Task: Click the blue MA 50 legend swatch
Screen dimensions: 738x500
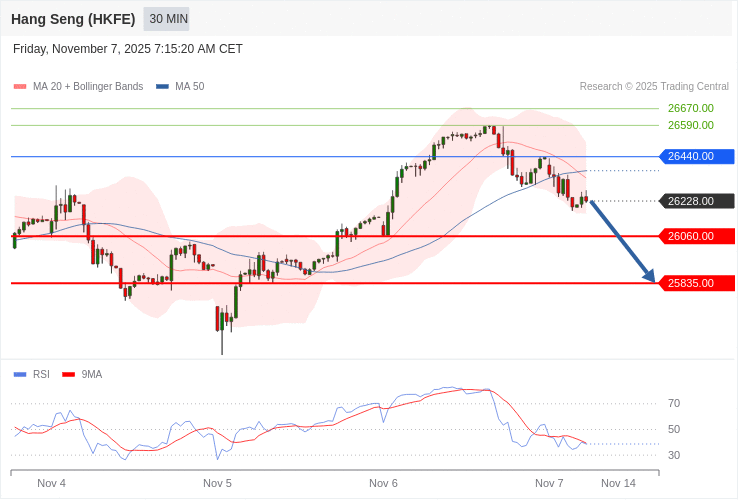Action: coord(162,87)
